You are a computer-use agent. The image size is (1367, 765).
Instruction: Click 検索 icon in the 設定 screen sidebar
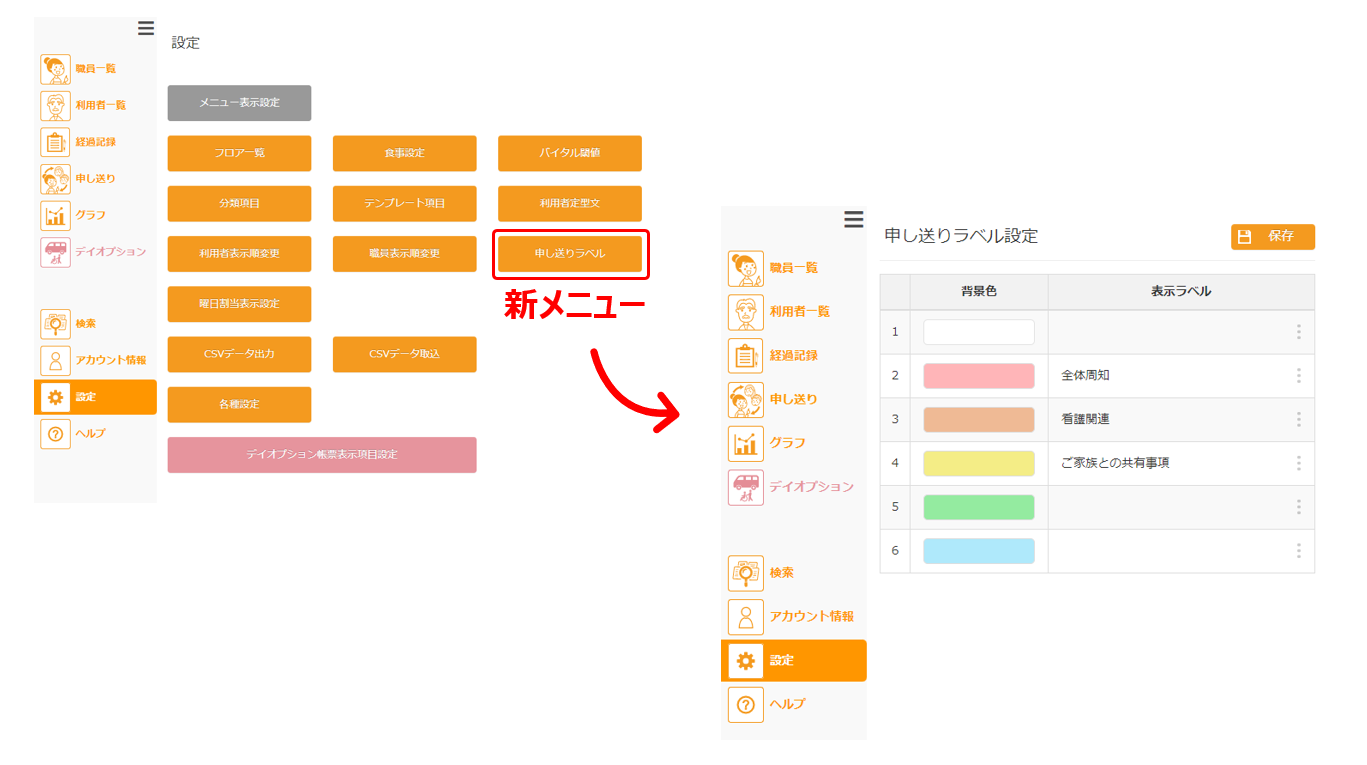(x=56, y=324)
